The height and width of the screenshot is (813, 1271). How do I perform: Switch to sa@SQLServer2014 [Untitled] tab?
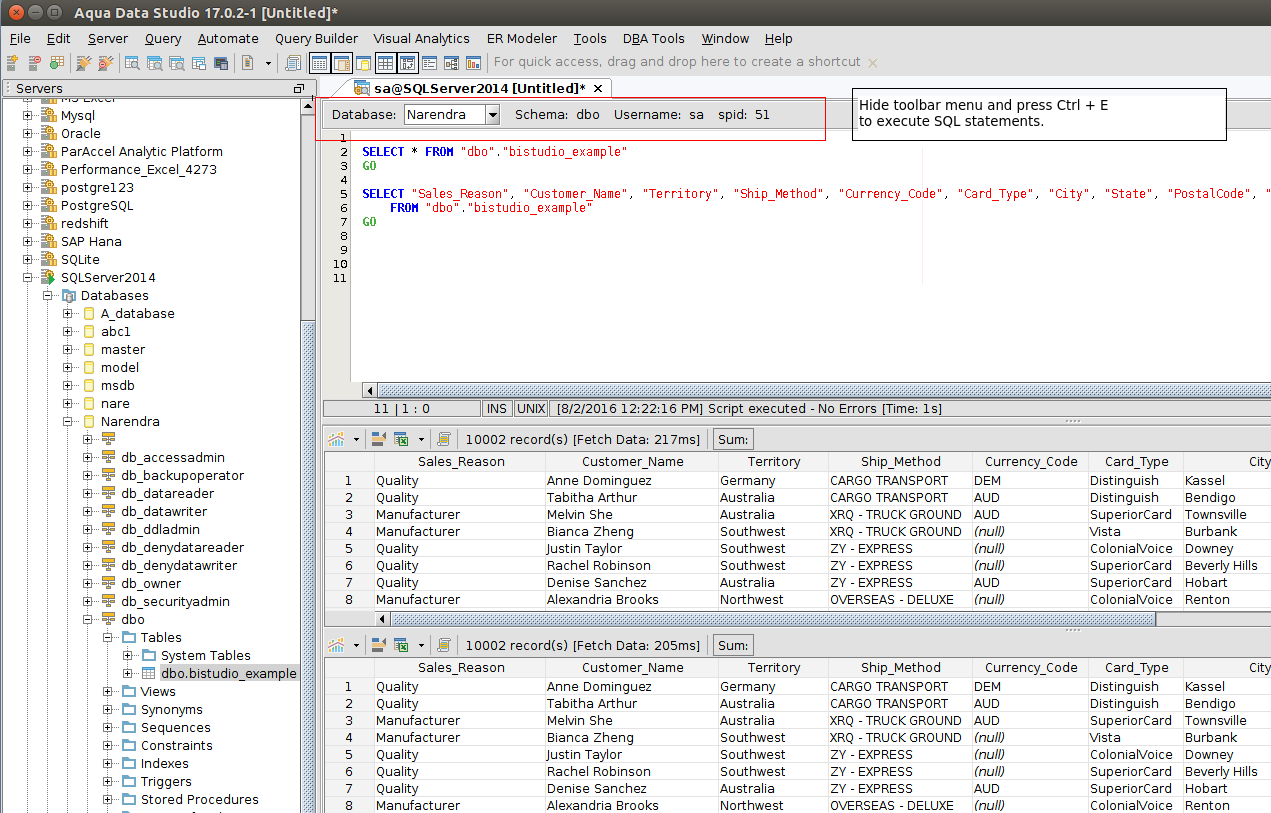click(x=478, y=89)
